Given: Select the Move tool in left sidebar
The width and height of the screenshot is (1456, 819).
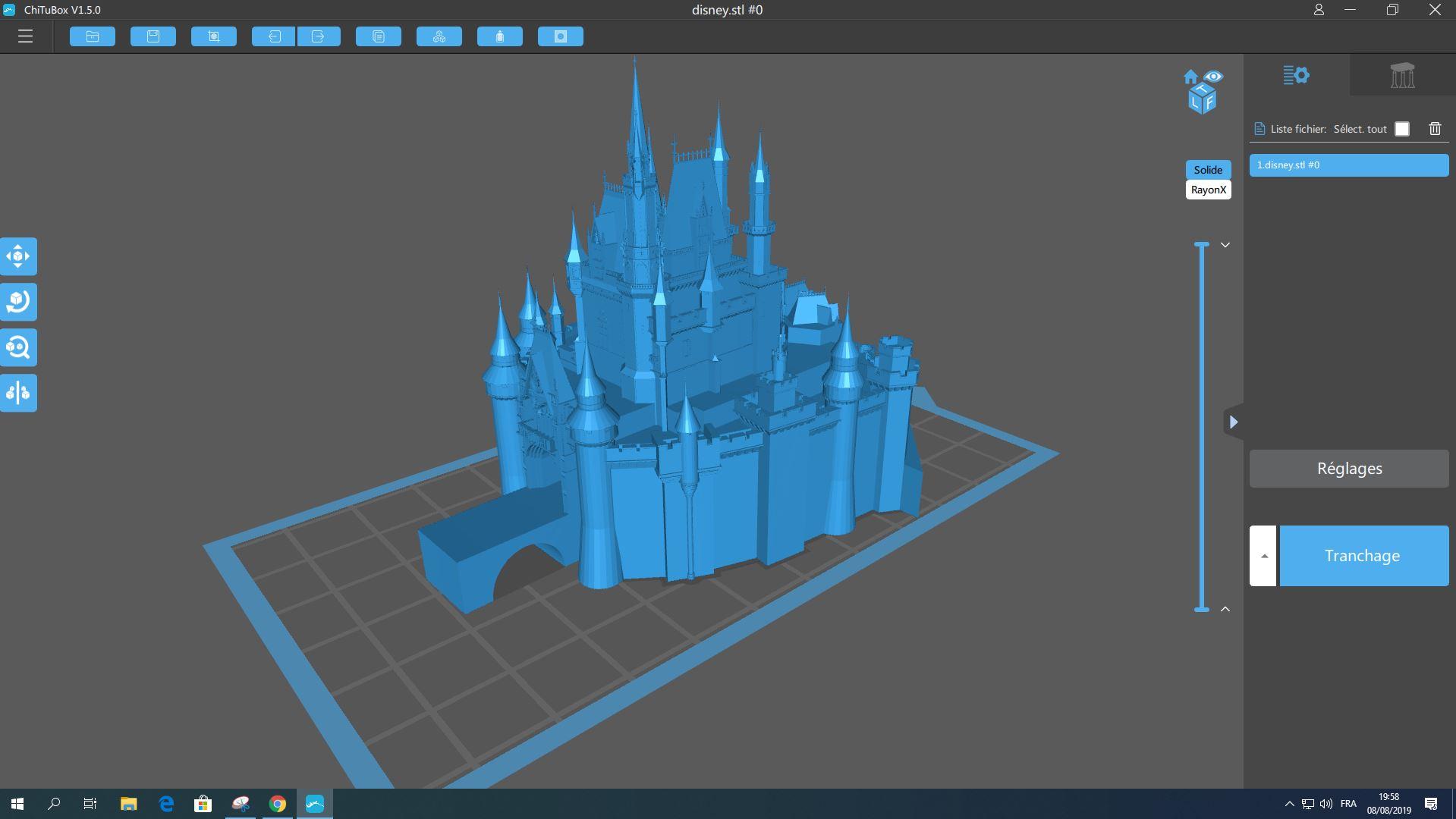Looking at the screenshot, I should 18,256.
